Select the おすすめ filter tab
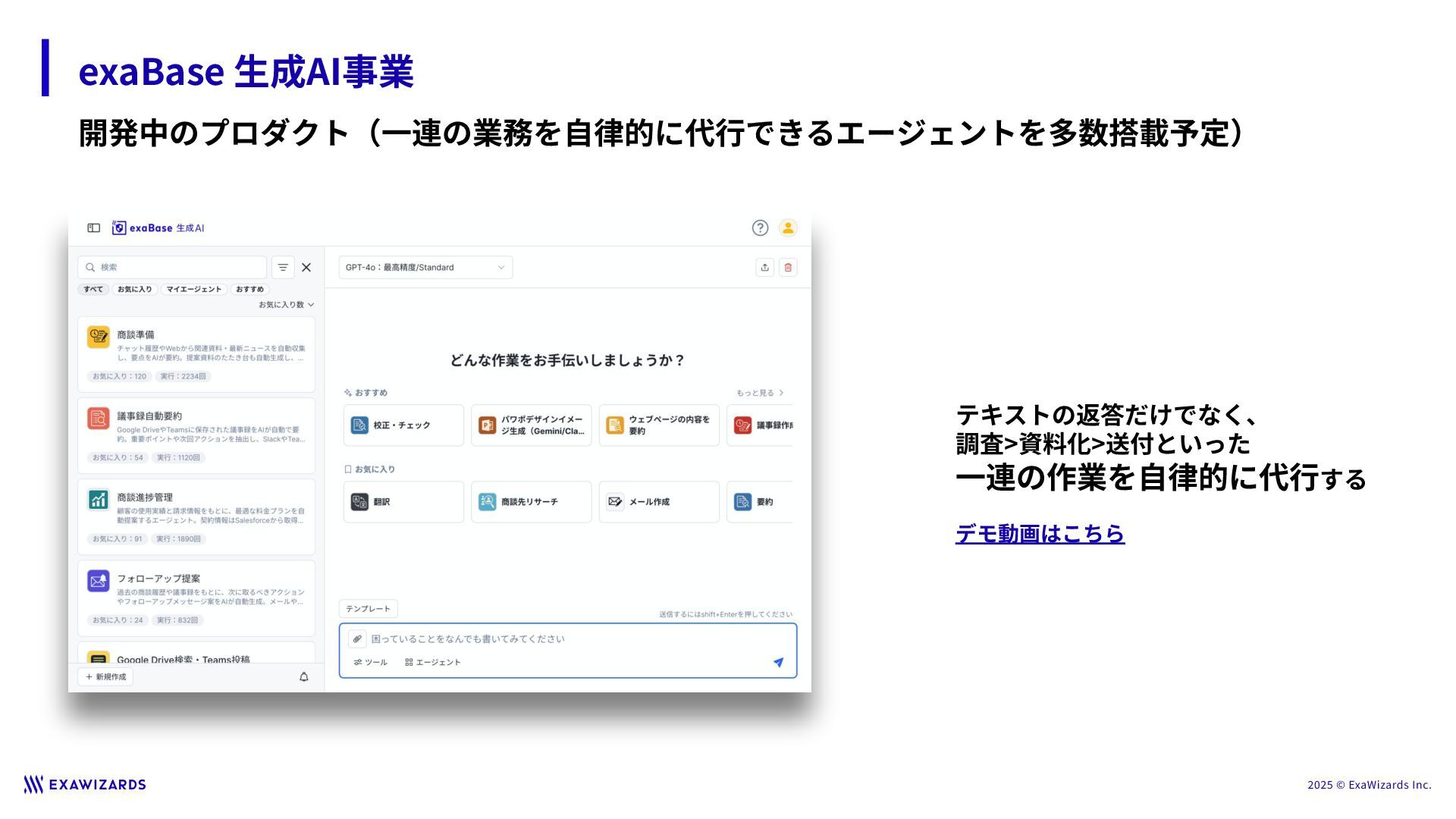This screenshot has width=1456, height=819. [249, 289]
